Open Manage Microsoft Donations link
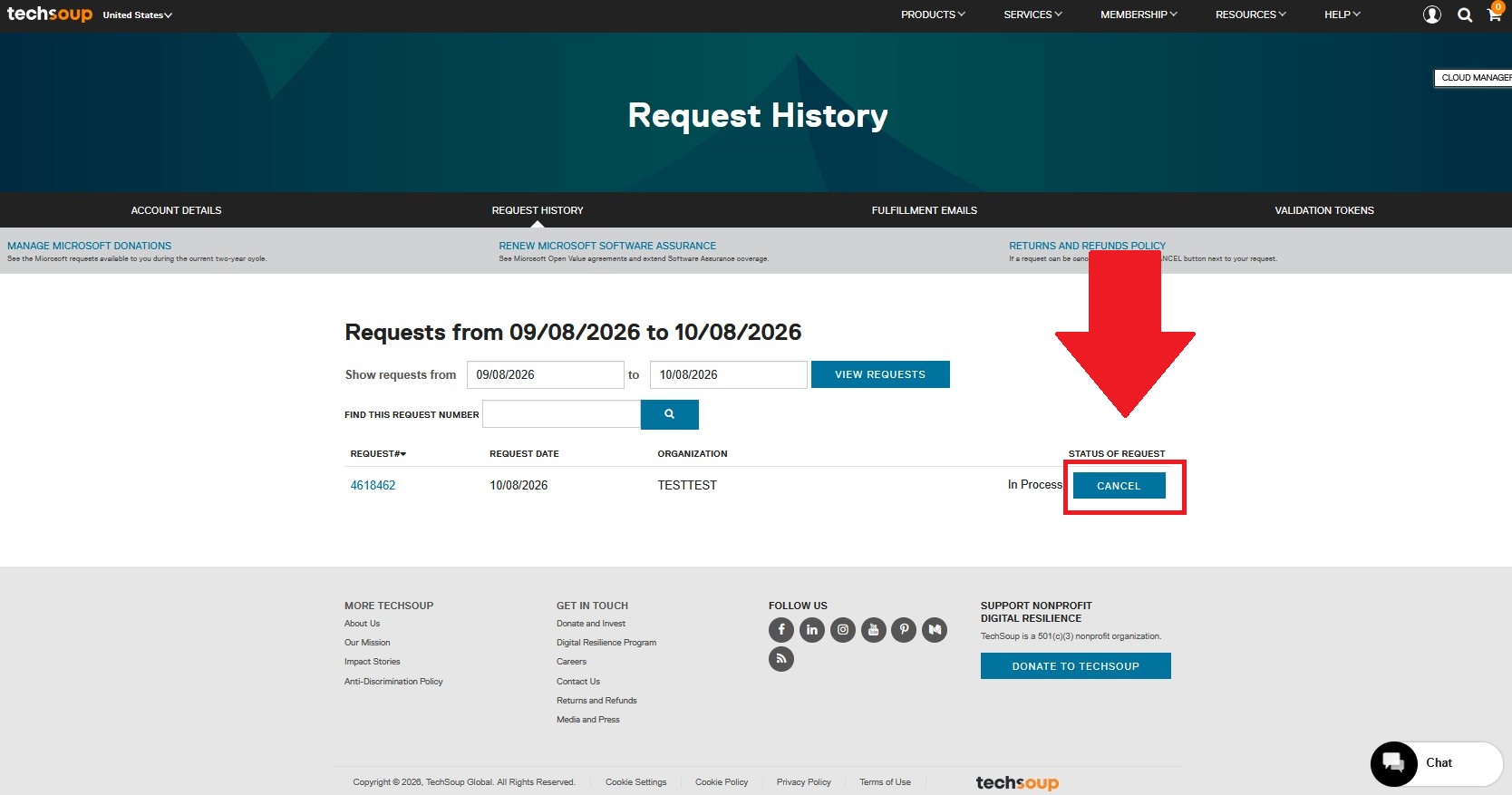Image resolution: width=1512 pixels, height=795 pixels. pyautogui.click(x=89, y=246)
